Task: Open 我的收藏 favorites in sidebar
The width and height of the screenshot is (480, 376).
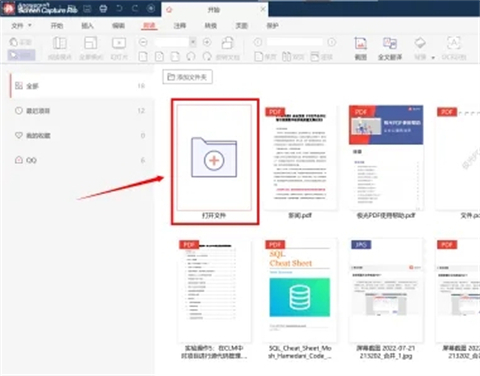Action: (80, 135)
